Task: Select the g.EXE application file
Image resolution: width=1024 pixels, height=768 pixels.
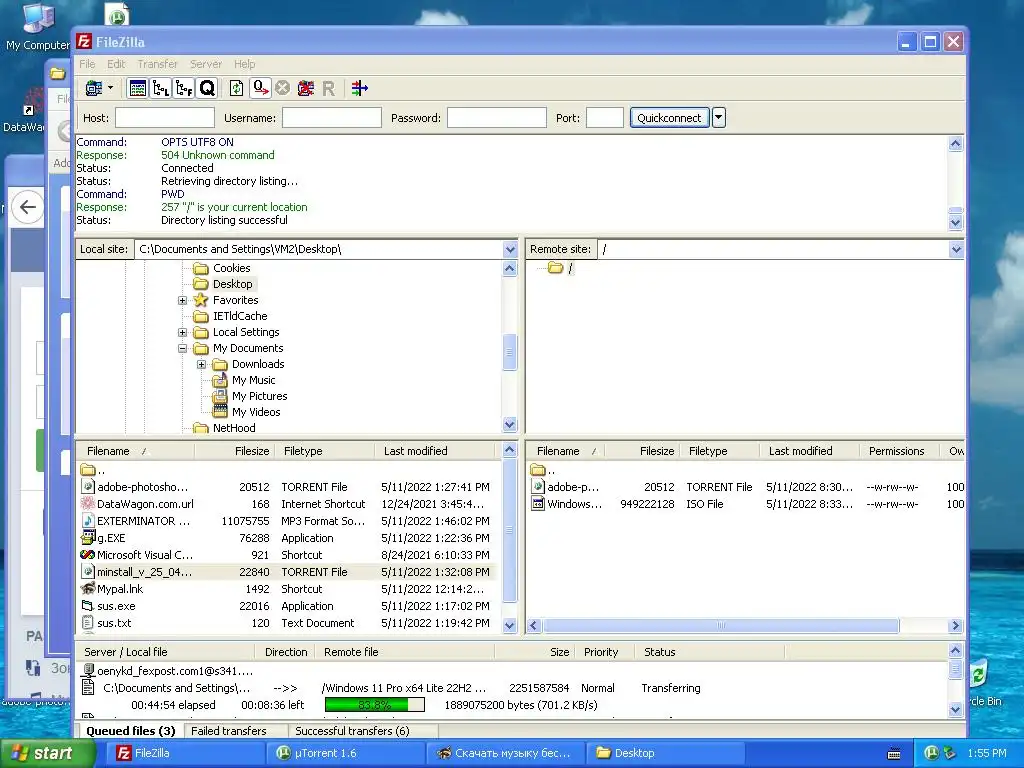Action: (x=287, y=538)
